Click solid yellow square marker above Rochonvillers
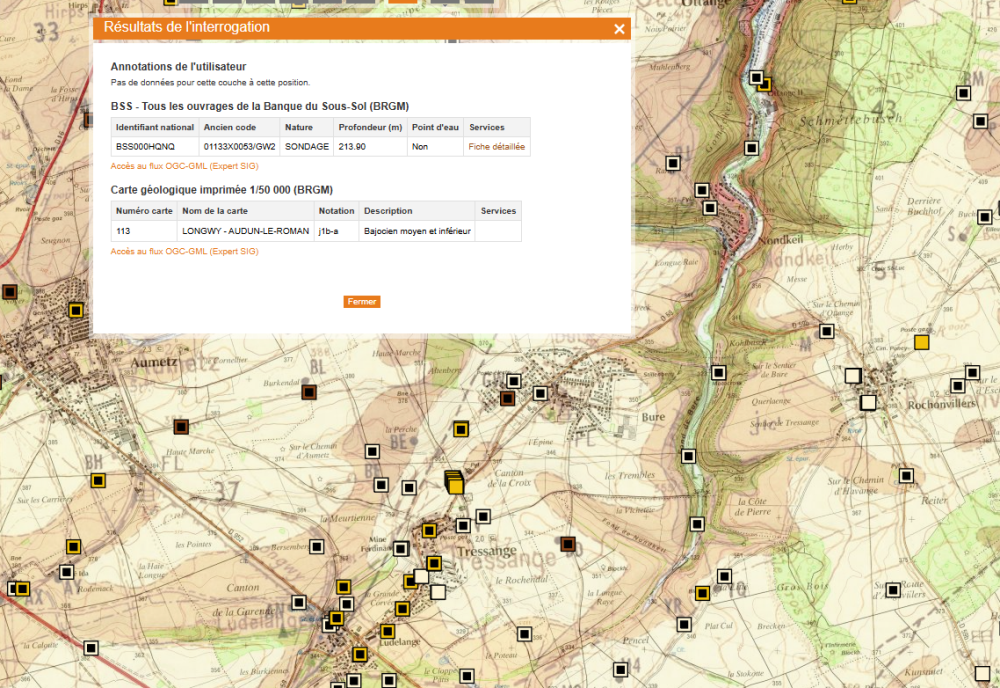This screenshot has height=688, width=1000. point(922,342)
